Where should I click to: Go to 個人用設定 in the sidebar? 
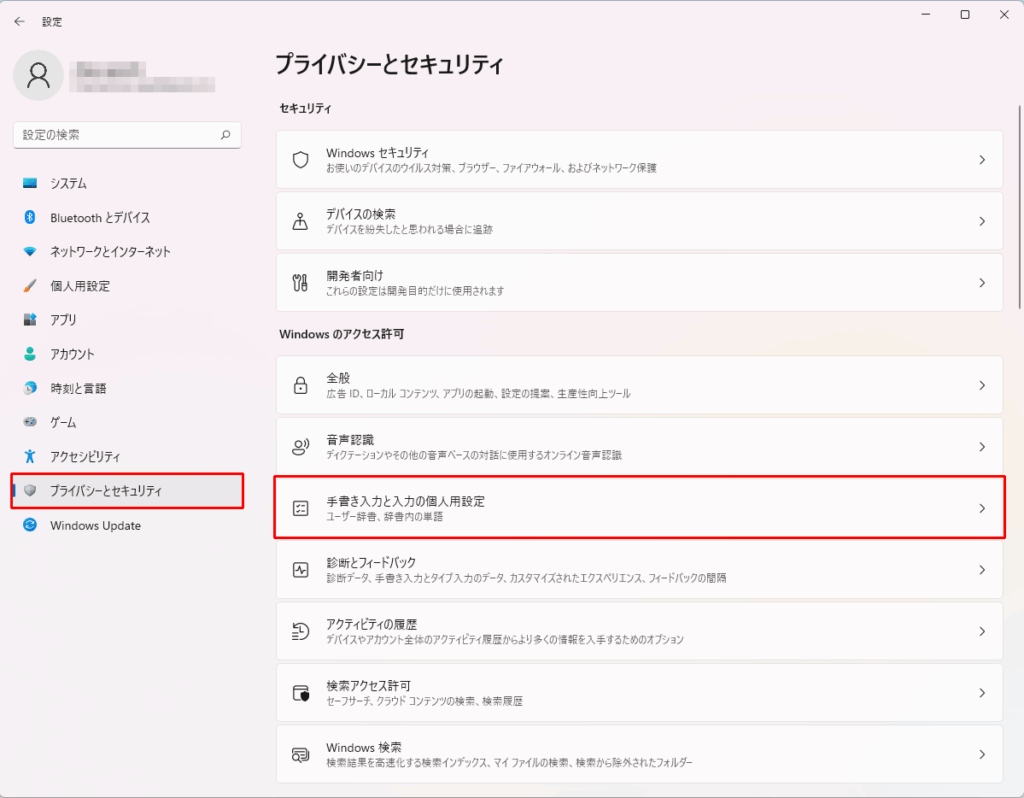point(127,286)
